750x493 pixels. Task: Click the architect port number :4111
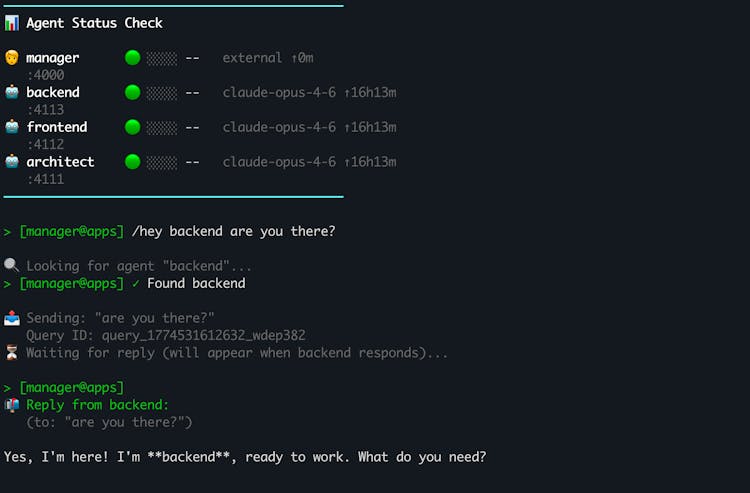point(46,179)
